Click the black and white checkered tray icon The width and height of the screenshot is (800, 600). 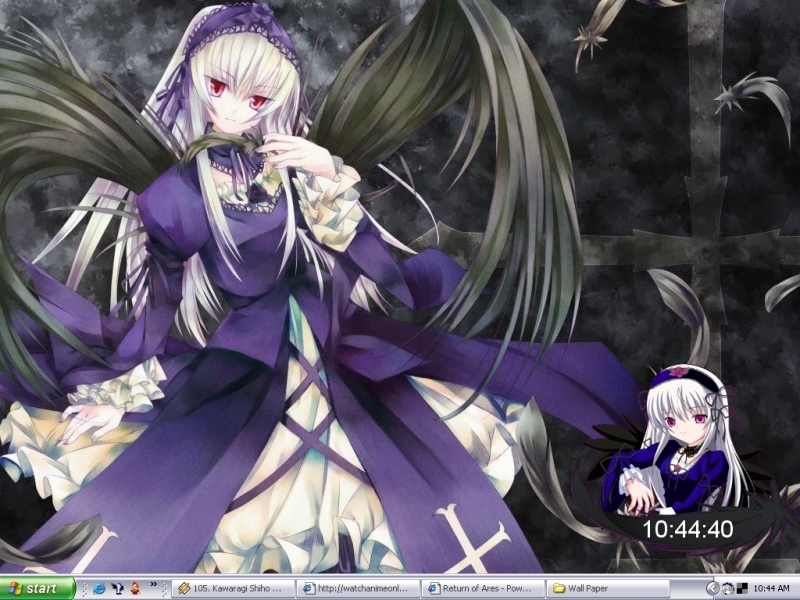tap(742, 589)
